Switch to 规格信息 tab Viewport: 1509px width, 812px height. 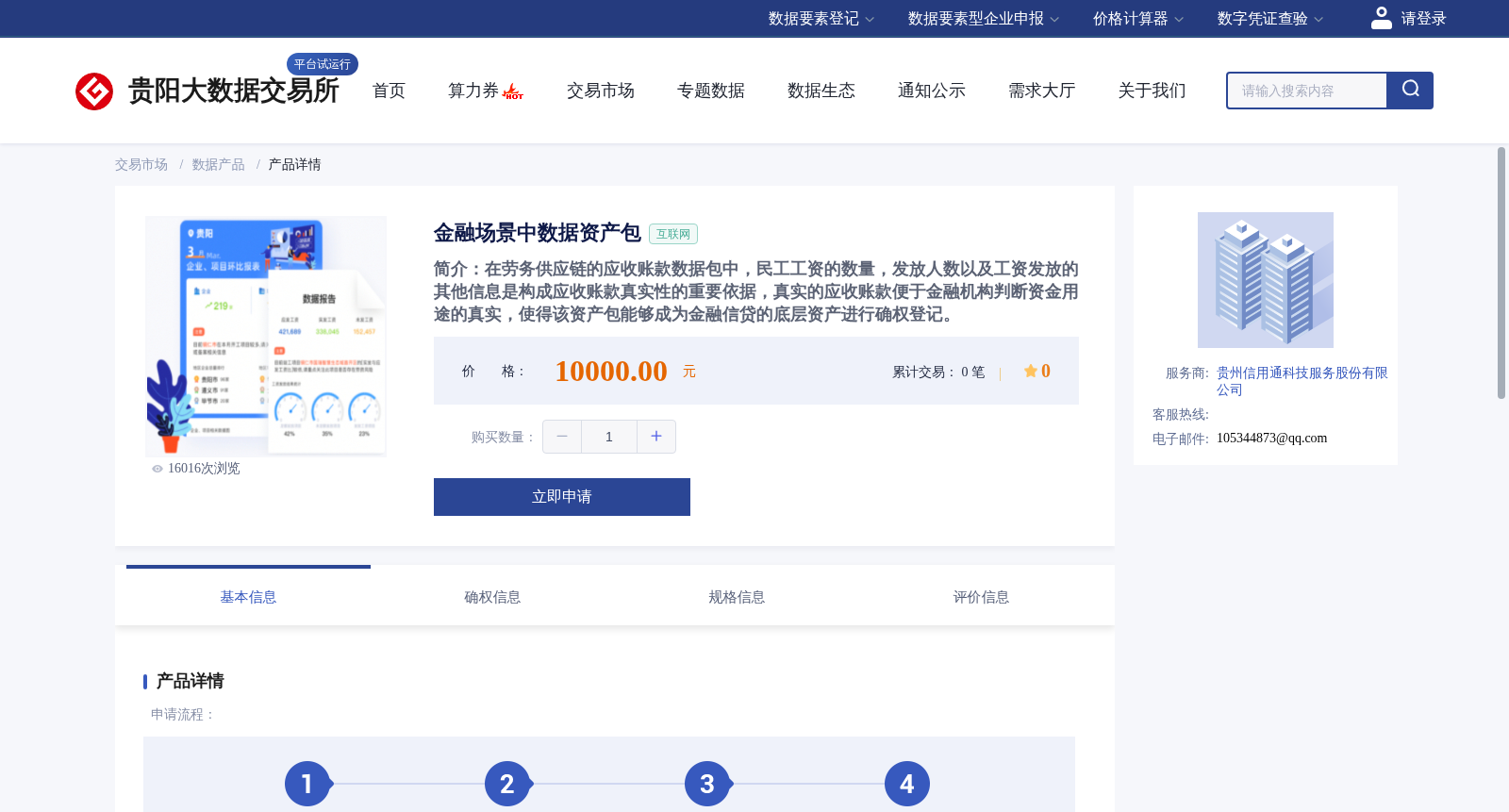click(x=737, y=597)
